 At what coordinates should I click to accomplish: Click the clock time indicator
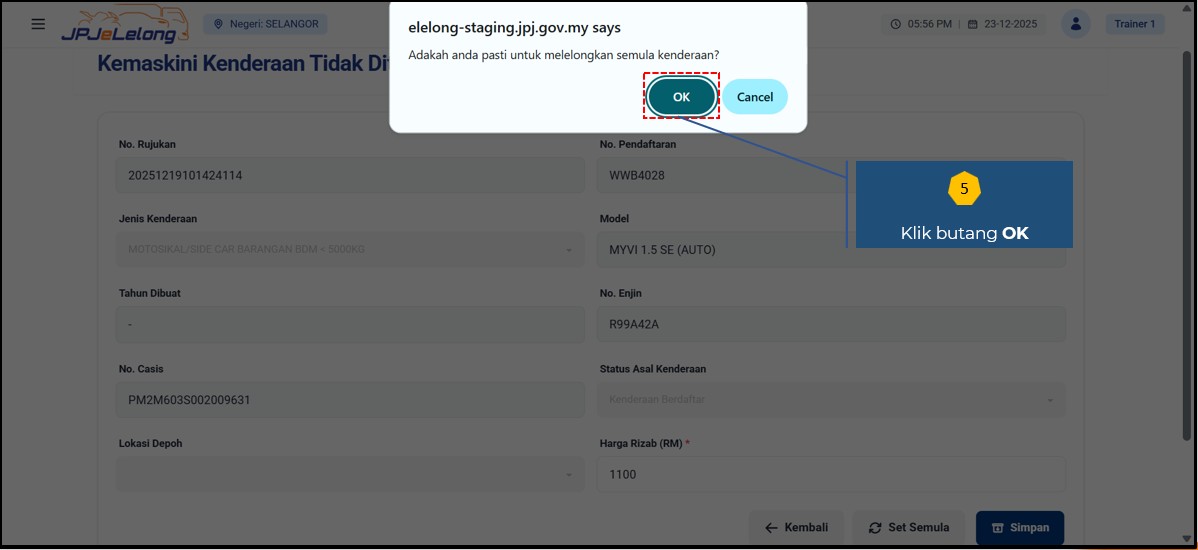point(921,24)
